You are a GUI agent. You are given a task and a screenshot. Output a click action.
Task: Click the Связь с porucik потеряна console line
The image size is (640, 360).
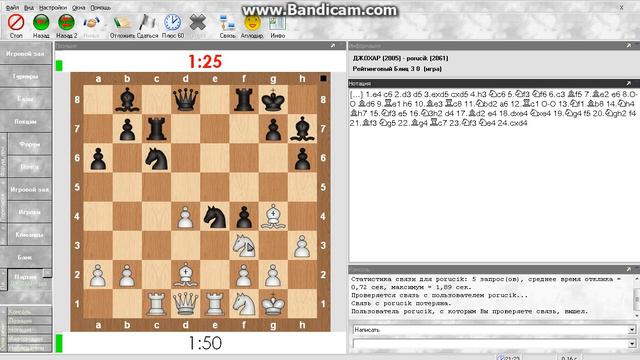coord(401,303)
